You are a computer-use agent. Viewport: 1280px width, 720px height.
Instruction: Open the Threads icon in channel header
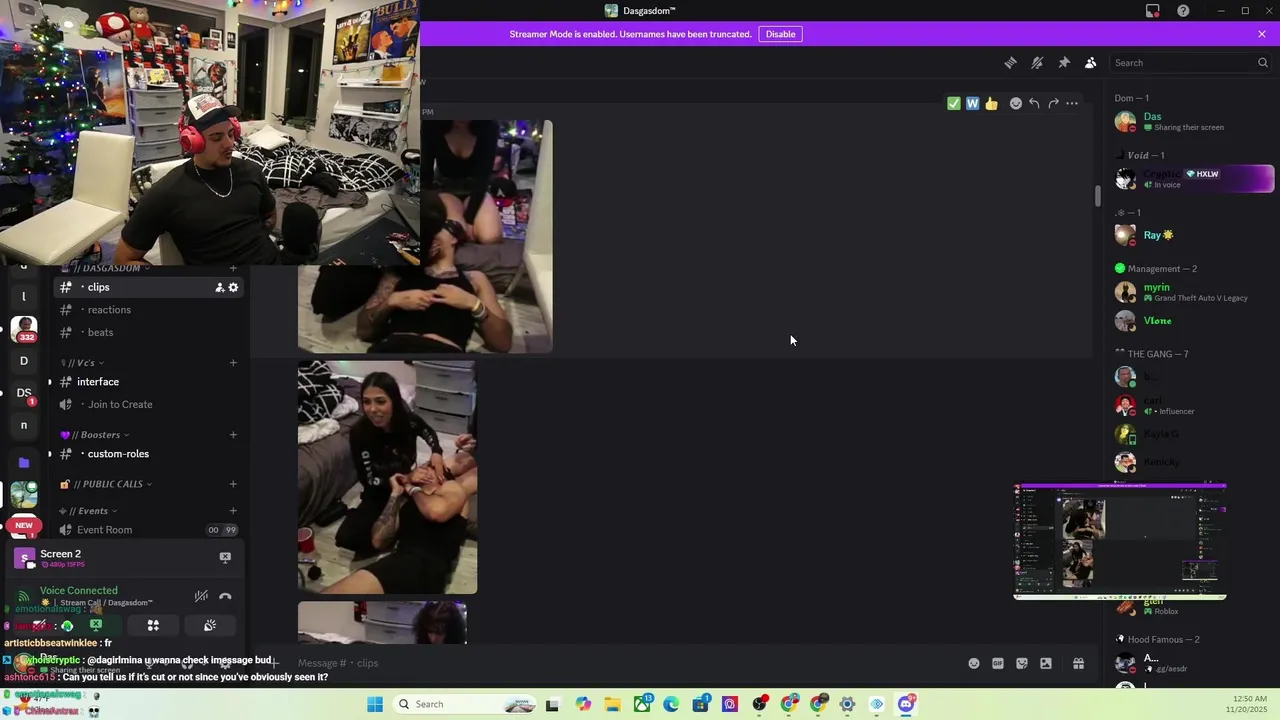point(1010,62)
